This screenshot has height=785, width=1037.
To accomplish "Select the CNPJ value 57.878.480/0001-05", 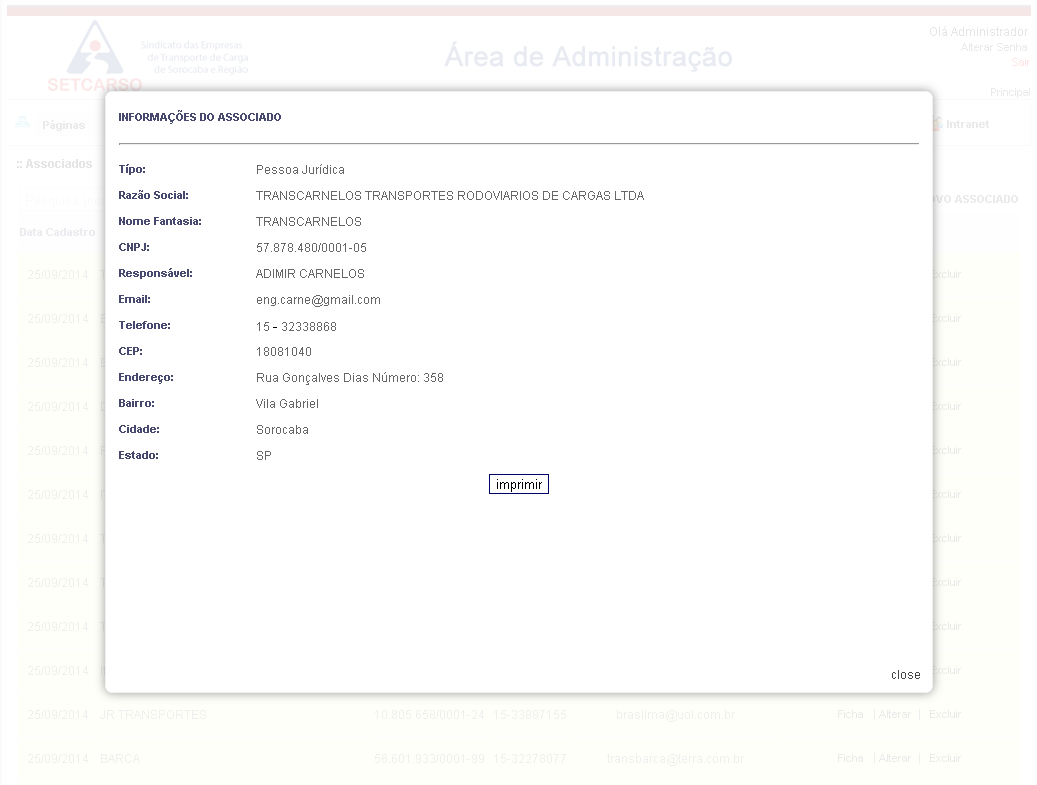I will click(x=311, y=248).
